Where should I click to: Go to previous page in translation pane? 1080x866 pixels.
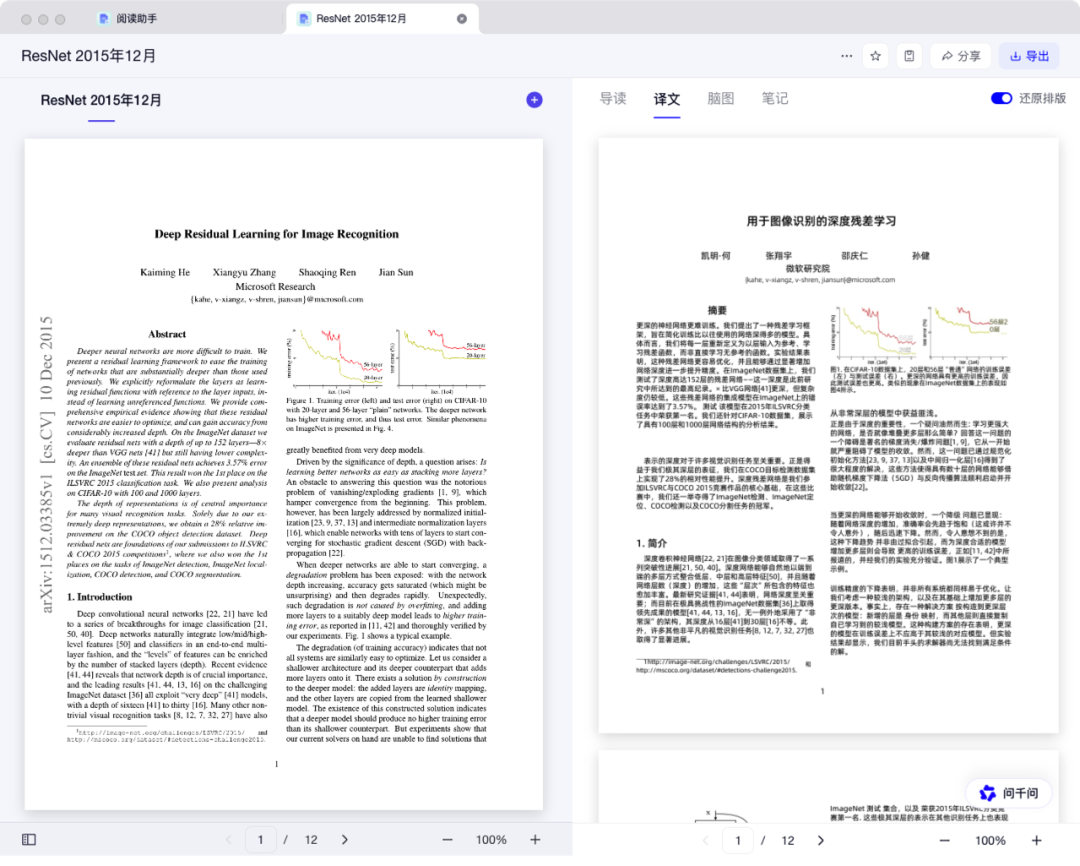706,841
